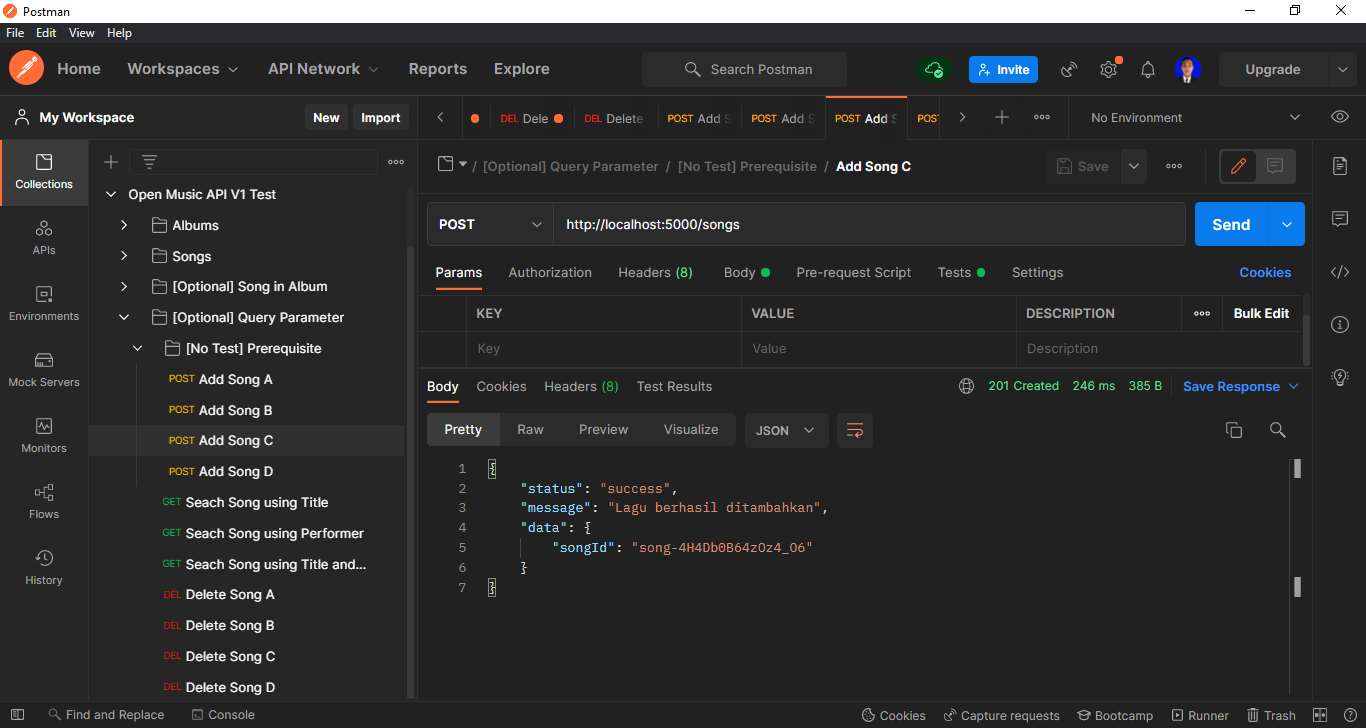Open the Workspaces menu

183,69
